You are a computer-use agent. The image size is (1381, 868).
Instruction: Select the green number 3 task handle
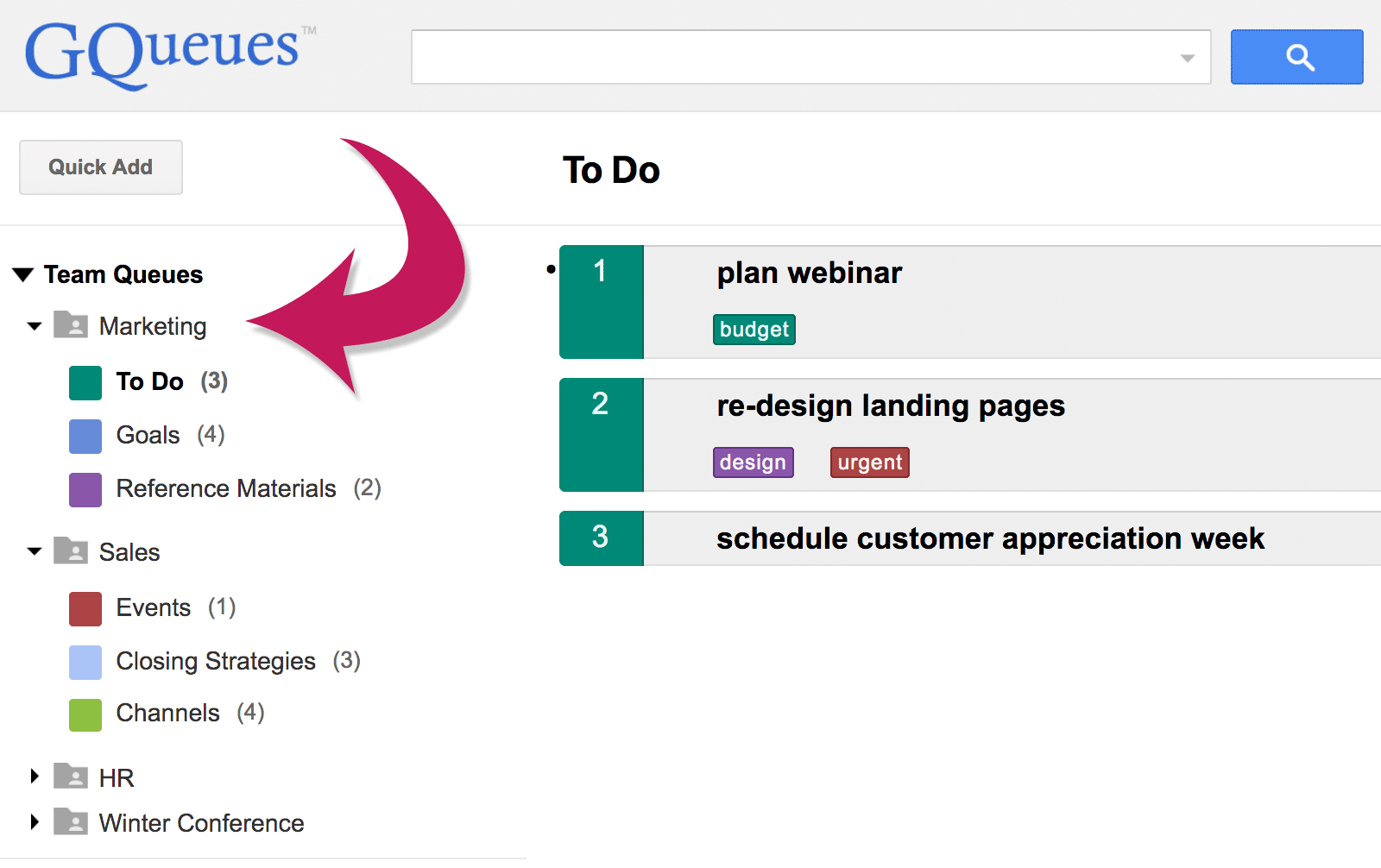601,538
